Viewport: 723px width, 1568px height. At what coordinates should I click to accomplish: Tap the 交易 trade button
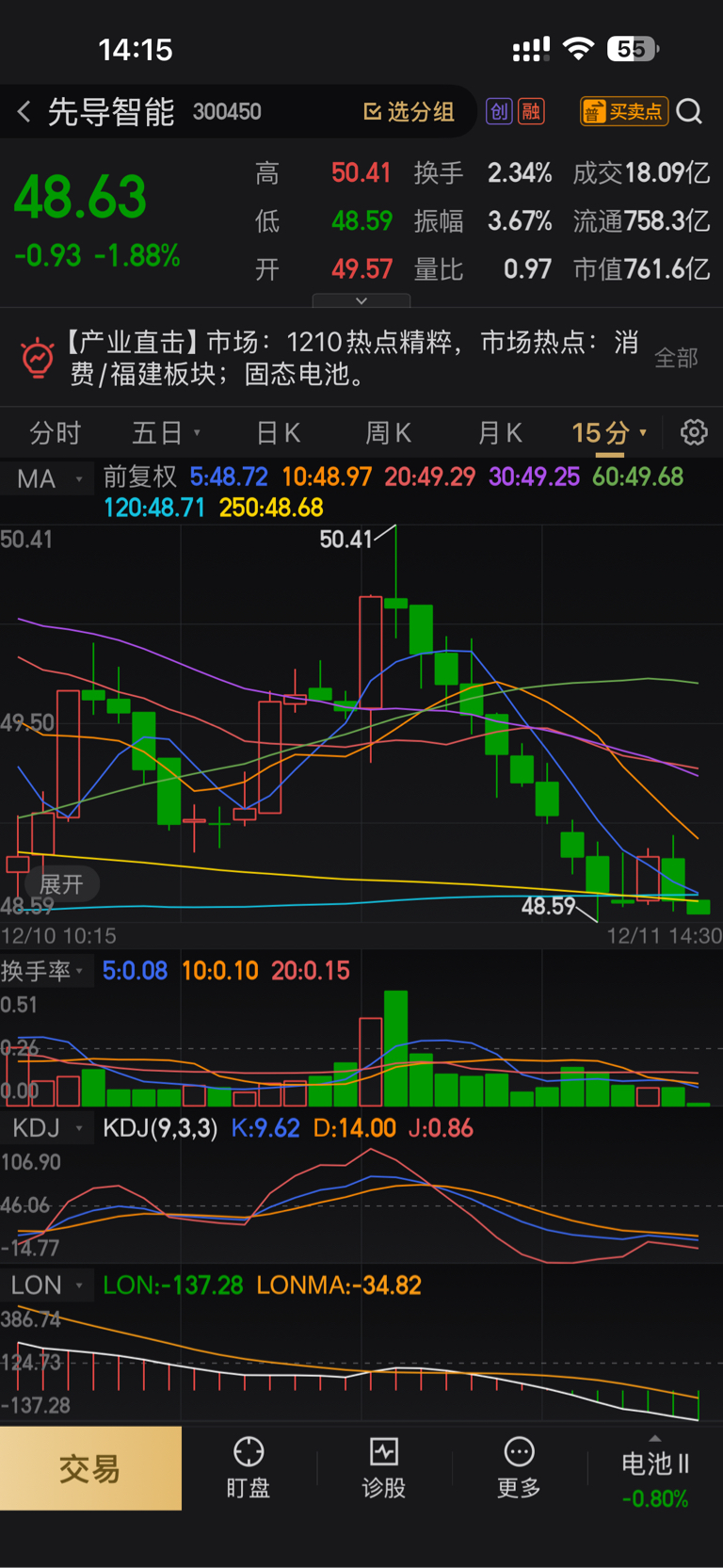(90, 1468)
